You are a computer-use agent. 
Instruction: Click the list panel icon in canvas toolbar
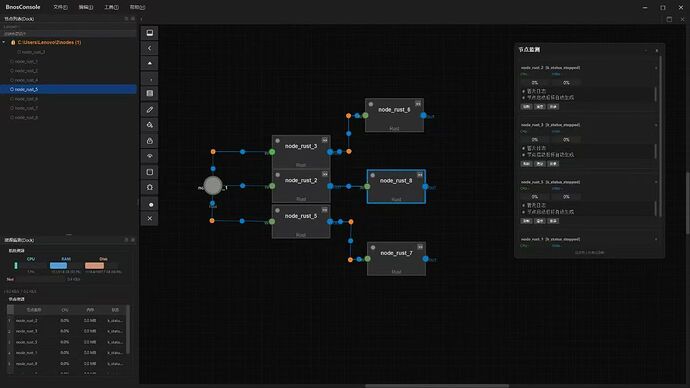pos(150,93)
